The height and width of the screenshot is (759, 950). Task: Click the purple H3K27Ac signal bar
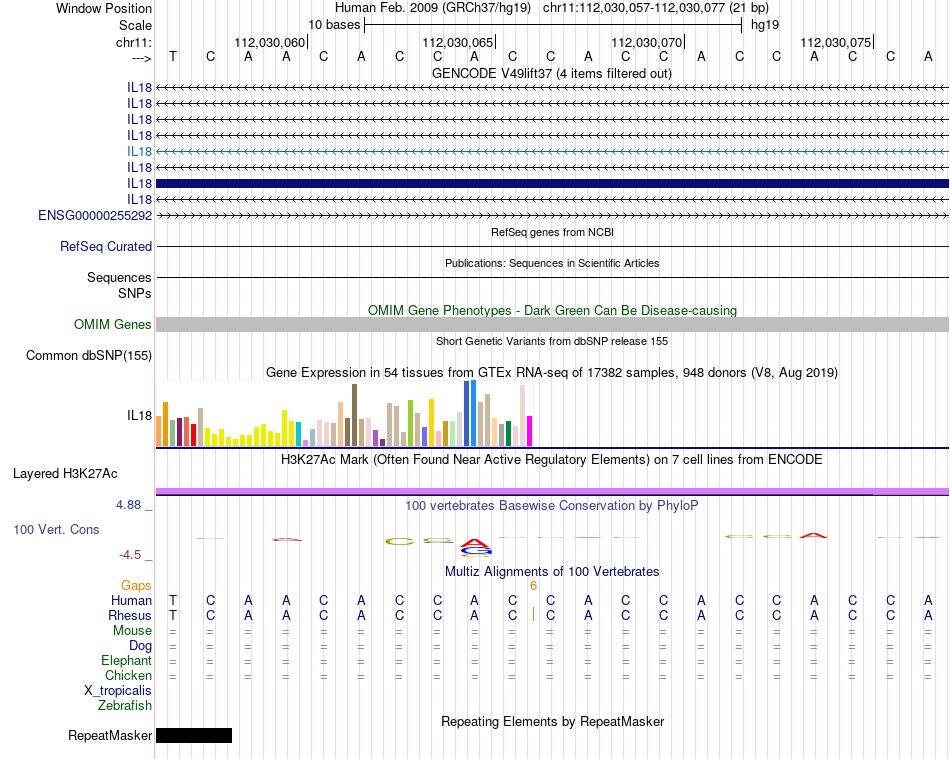pos(552,490)
